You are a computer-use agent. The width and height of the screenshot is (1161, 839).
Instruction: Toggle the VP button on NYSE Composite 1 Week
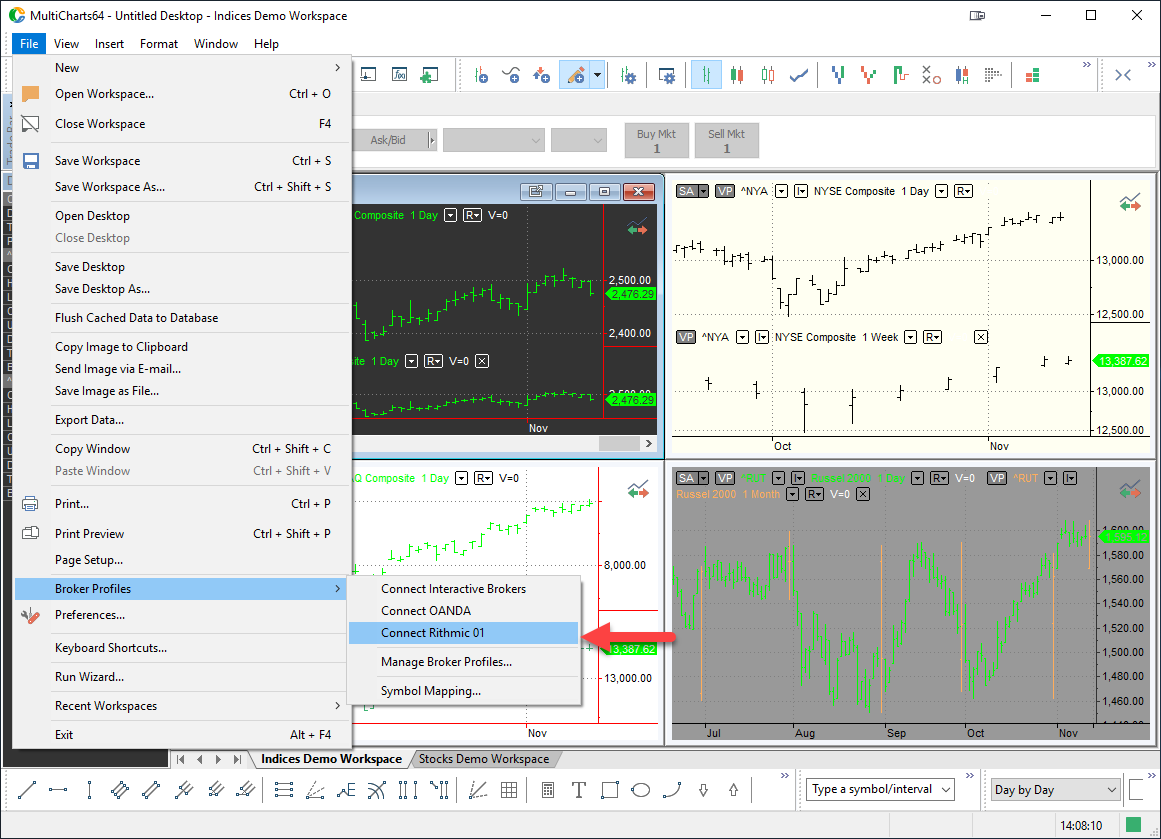pos(685,337)
